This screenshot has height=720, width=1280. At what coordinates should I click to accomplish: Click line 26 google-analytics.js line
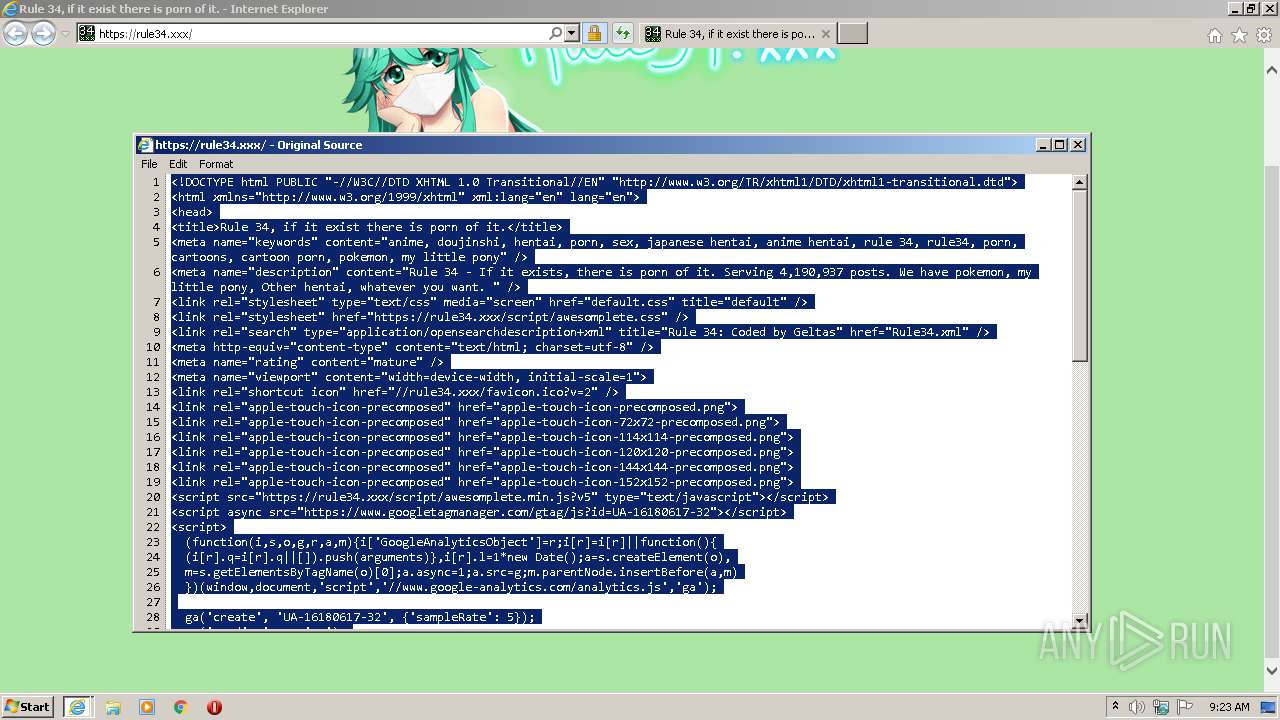tap(451, 587)
